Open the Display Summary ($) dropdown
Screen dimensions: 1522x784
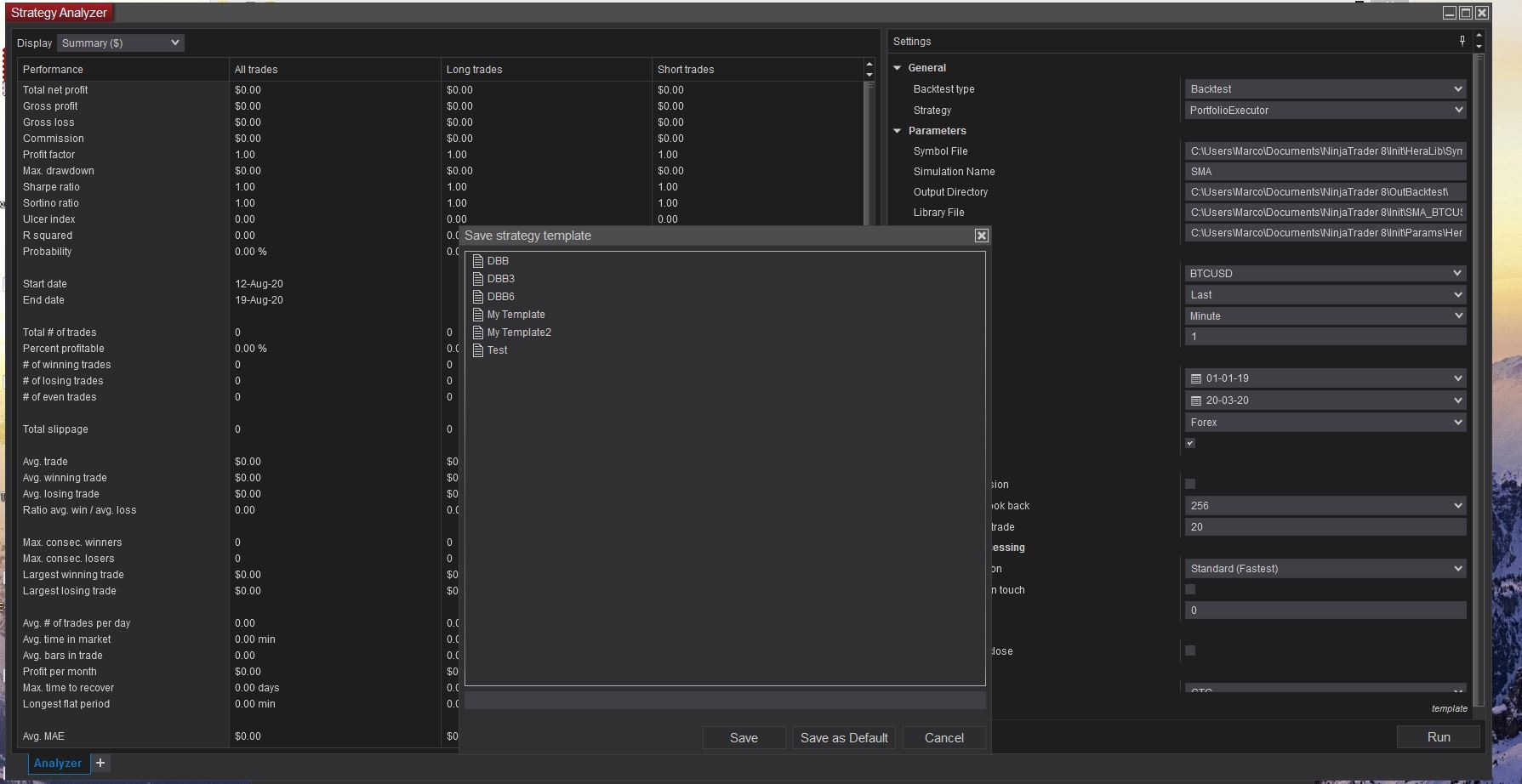(121, 43)
